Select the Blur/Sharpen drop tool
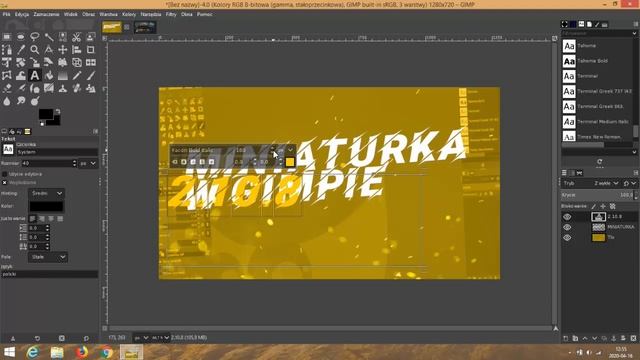This screenshot has width=640, height=360. click(x=7, y=101)
